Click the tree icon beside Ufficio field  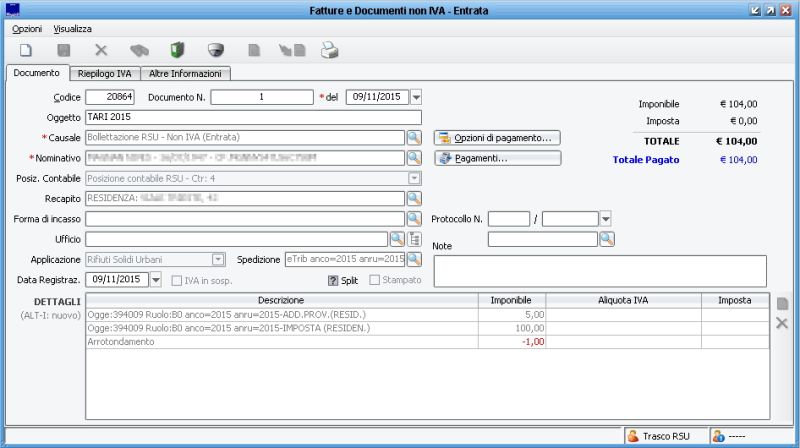(415, 238)
